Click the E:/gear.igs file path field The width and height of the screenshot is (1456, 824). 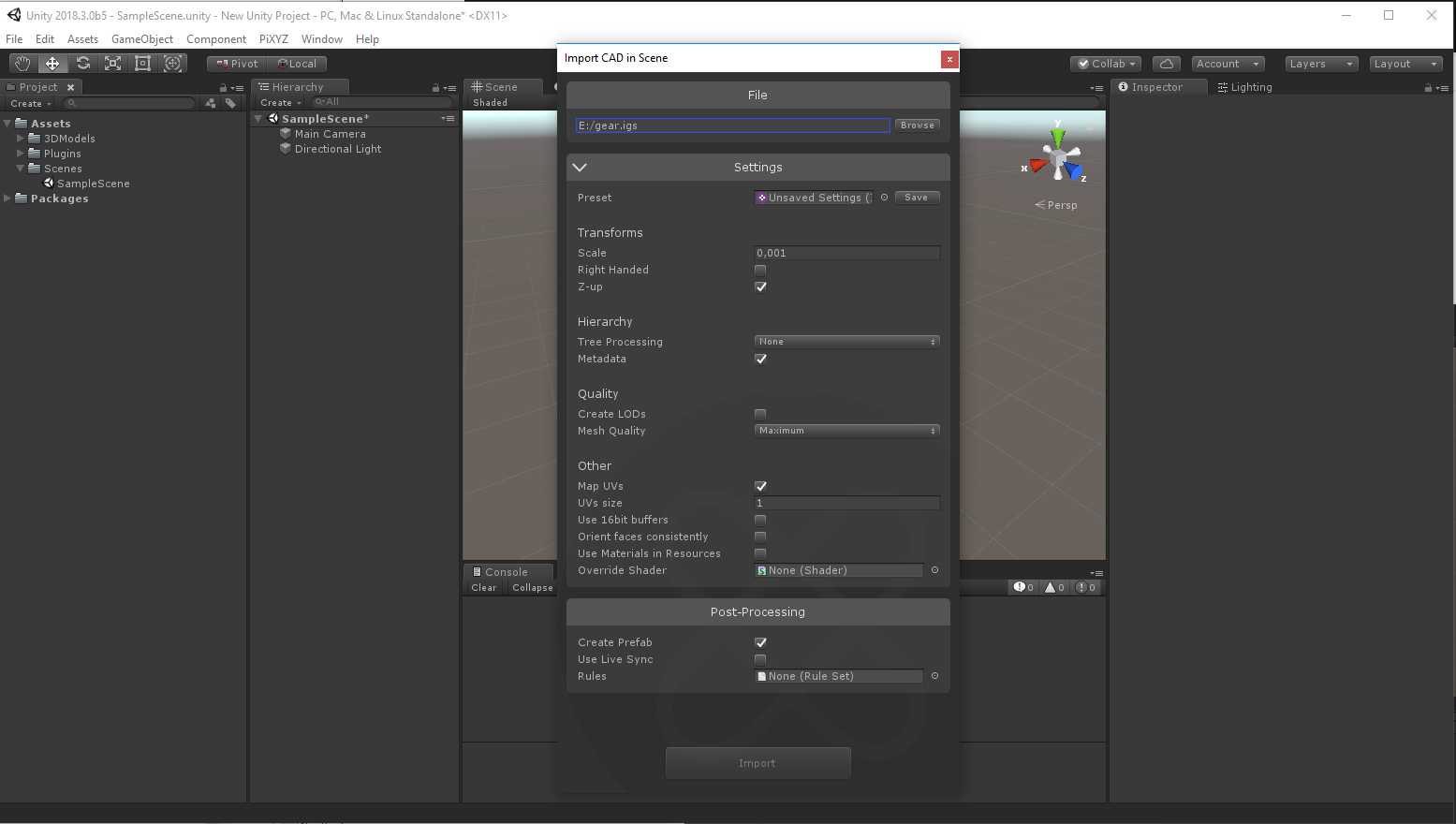tap(733, 125)
